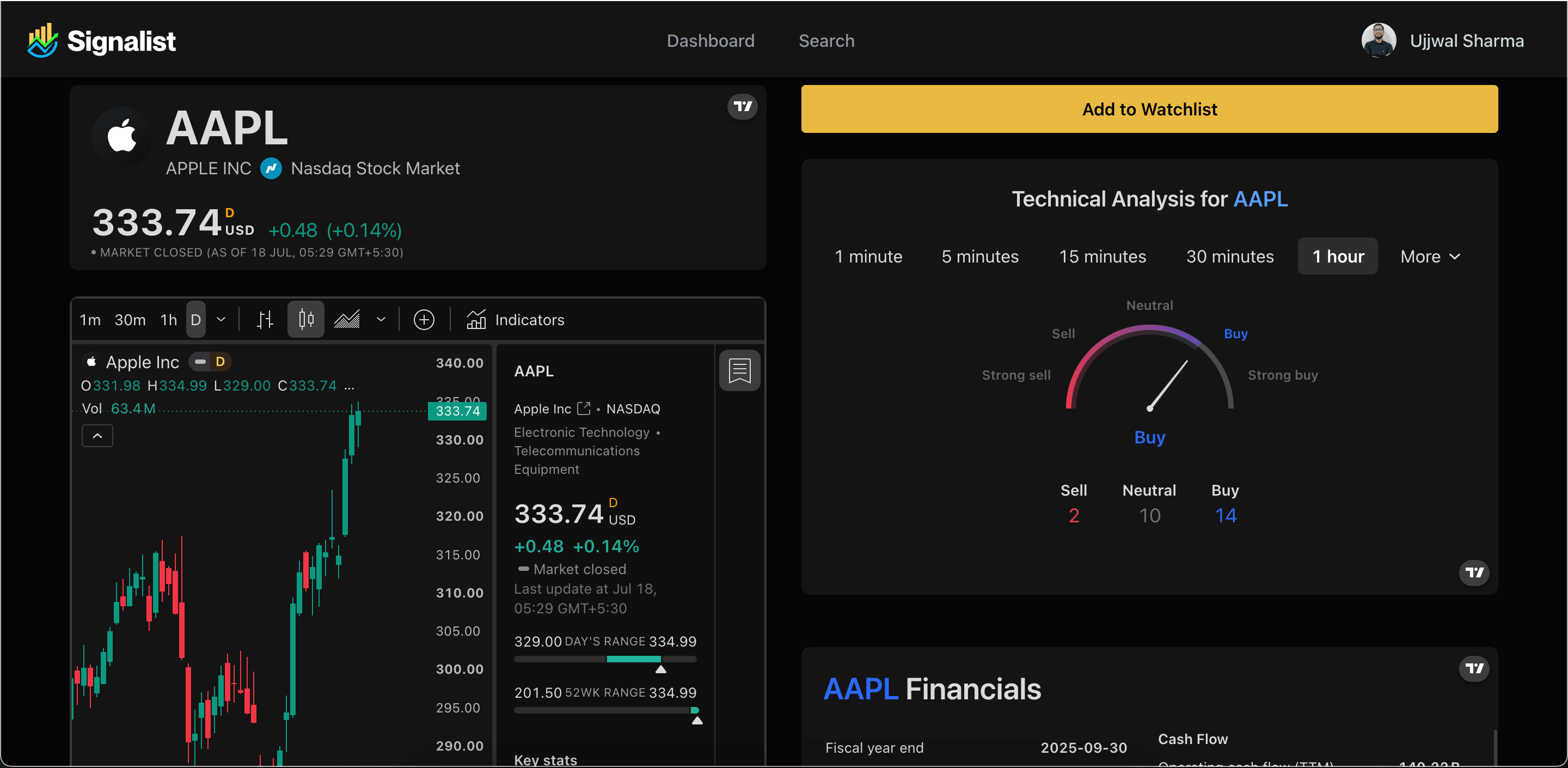The height and width of the screenshot is (768, 1568).
Task: Click the market closed status pill in chart legend
Action: [x=200, y=362]
